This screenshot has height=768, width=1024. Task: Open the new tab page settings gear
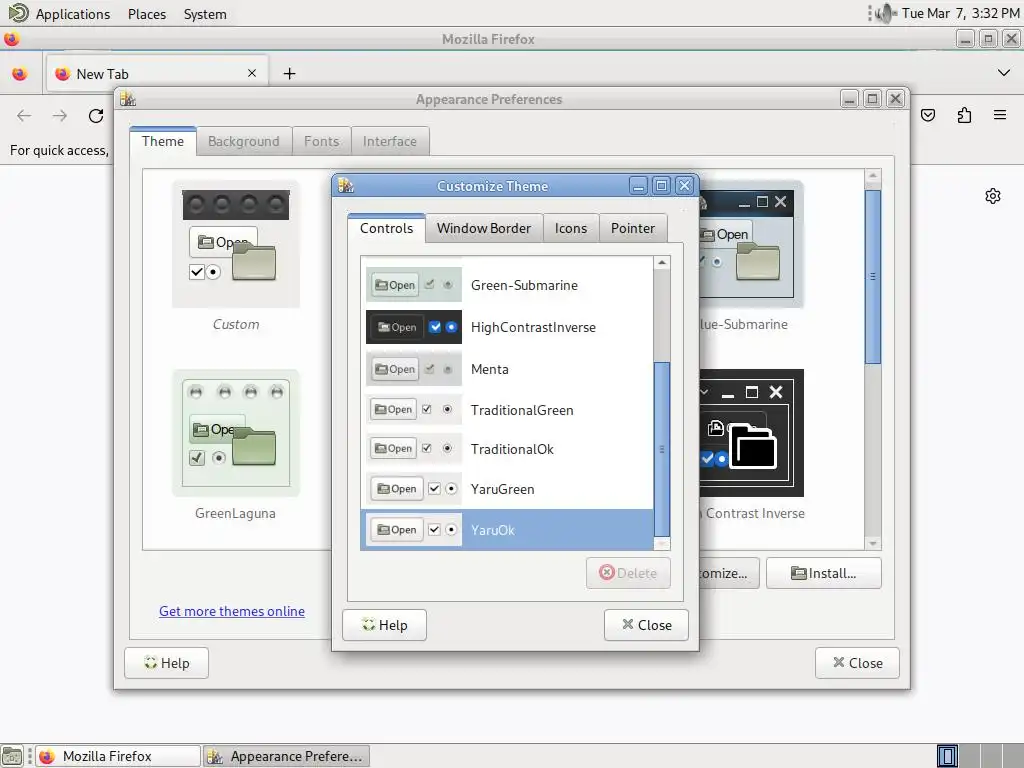[993, 196]
